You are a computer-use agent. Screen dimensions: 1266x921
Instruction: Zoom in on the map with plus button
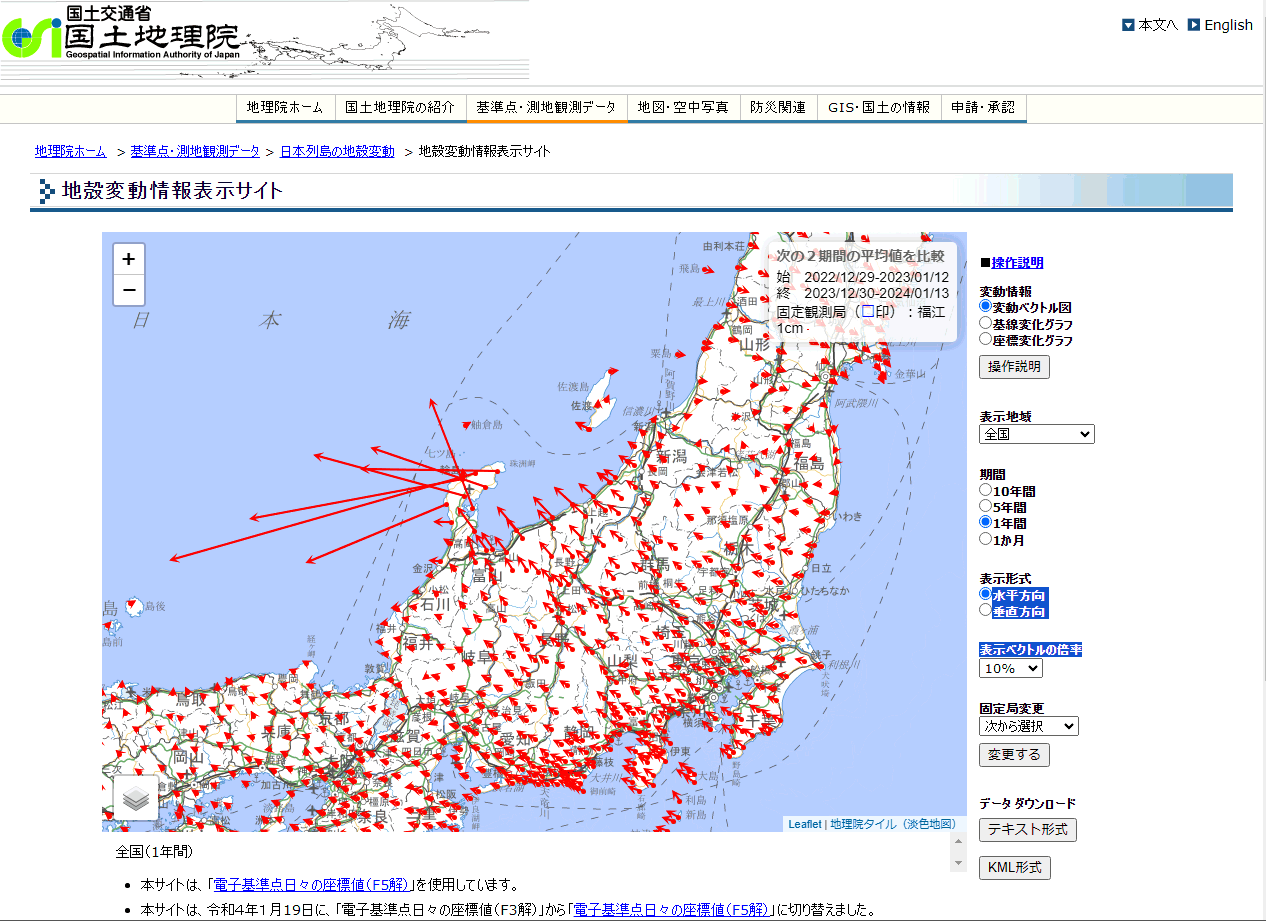[129, 259]
